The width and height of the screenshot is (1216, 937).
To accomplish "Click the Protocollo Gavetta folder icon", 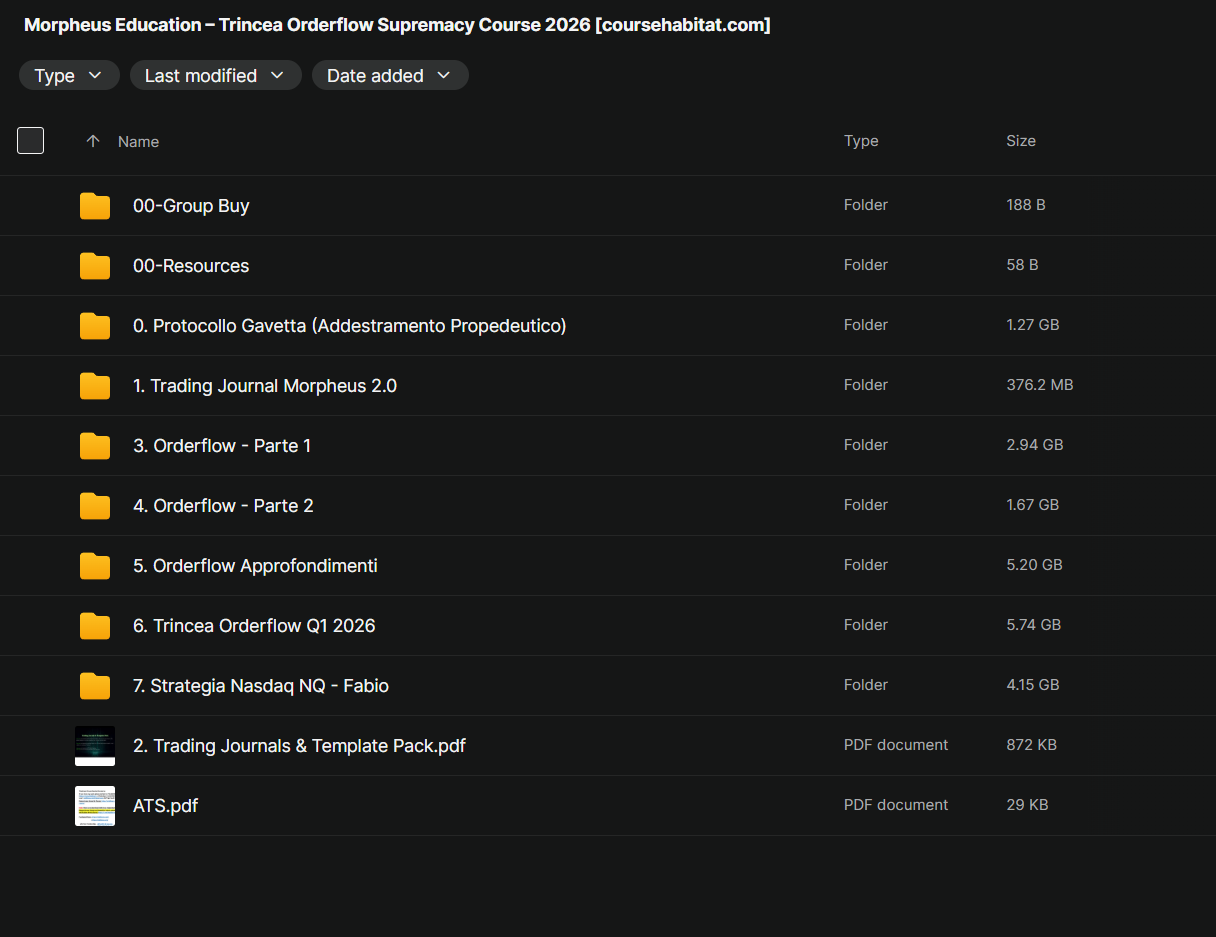I will 95,326.
